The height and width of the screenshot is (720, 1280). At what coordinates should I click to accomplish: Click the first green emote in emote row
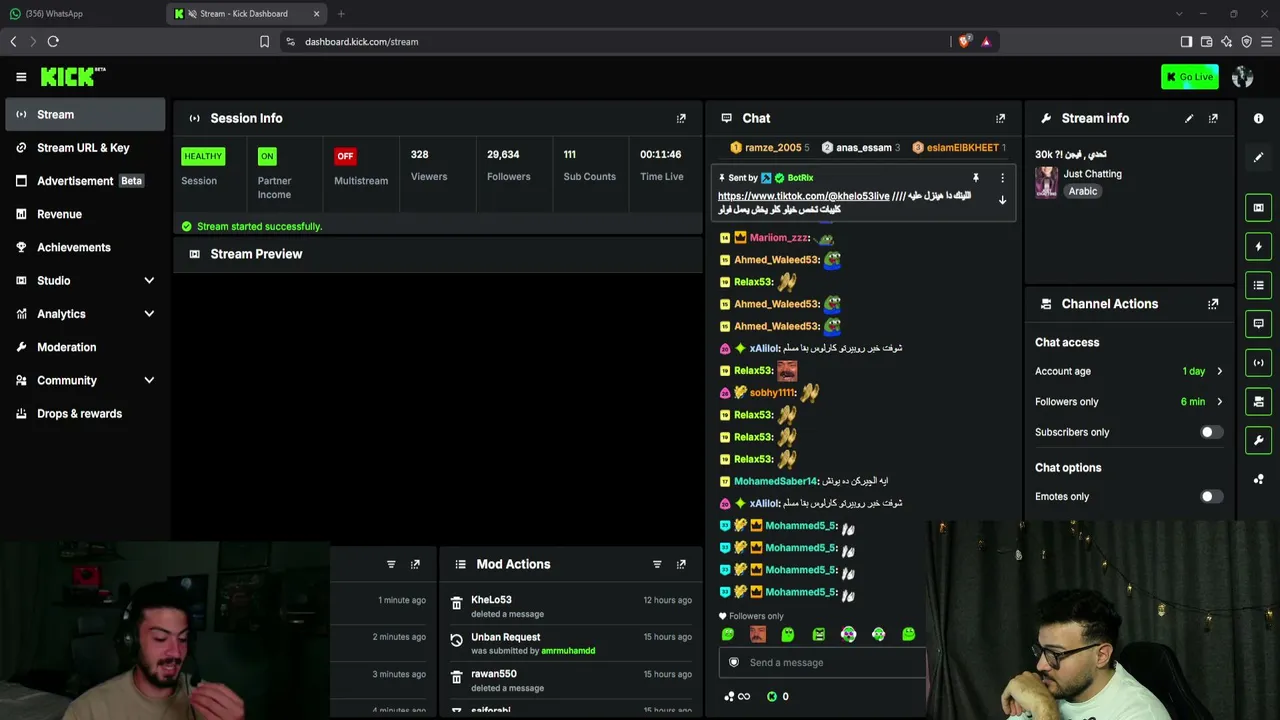(728, 634)
